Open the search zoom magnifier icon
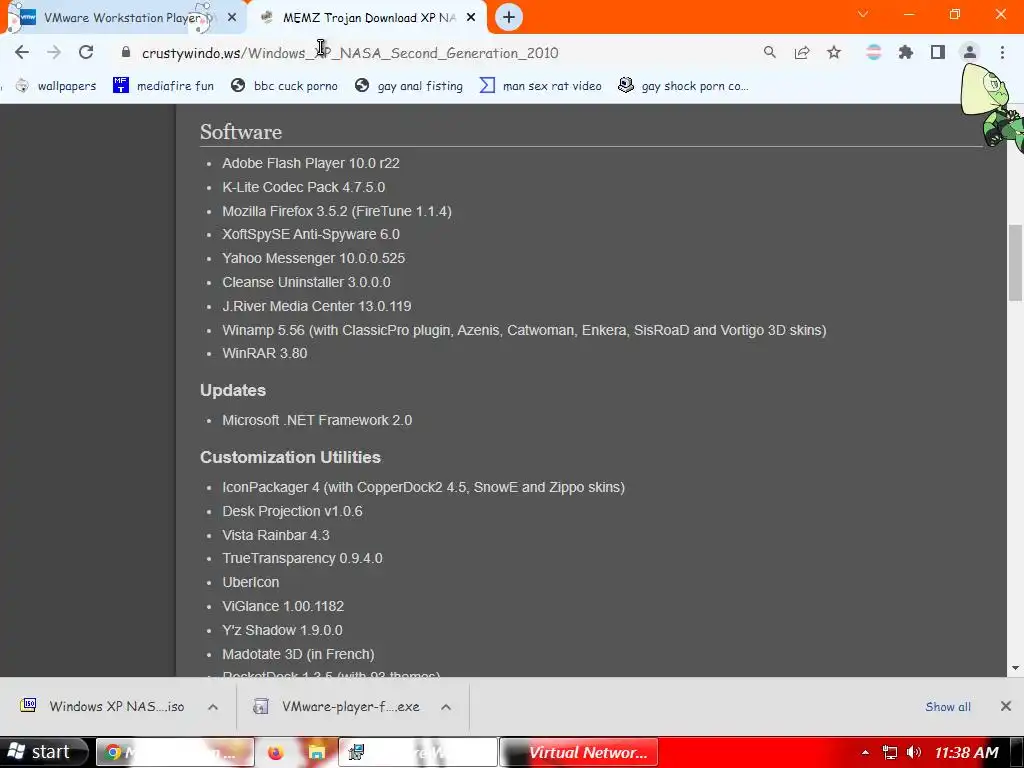This screenshot has width=1024, height=768. (x=770, y=52)
